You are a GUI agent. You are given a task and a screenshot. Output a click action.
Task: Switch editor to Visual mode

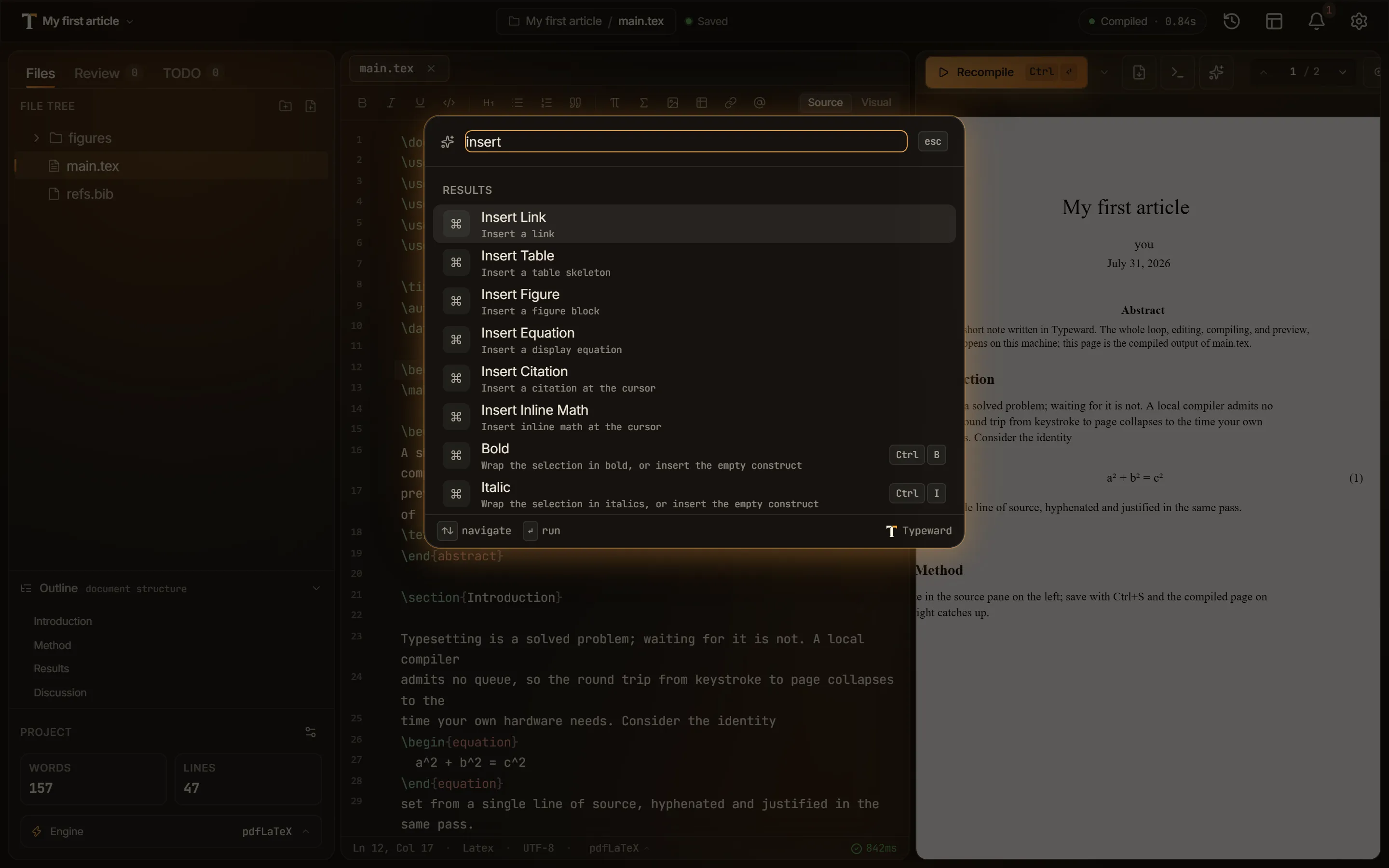point(876,103)
